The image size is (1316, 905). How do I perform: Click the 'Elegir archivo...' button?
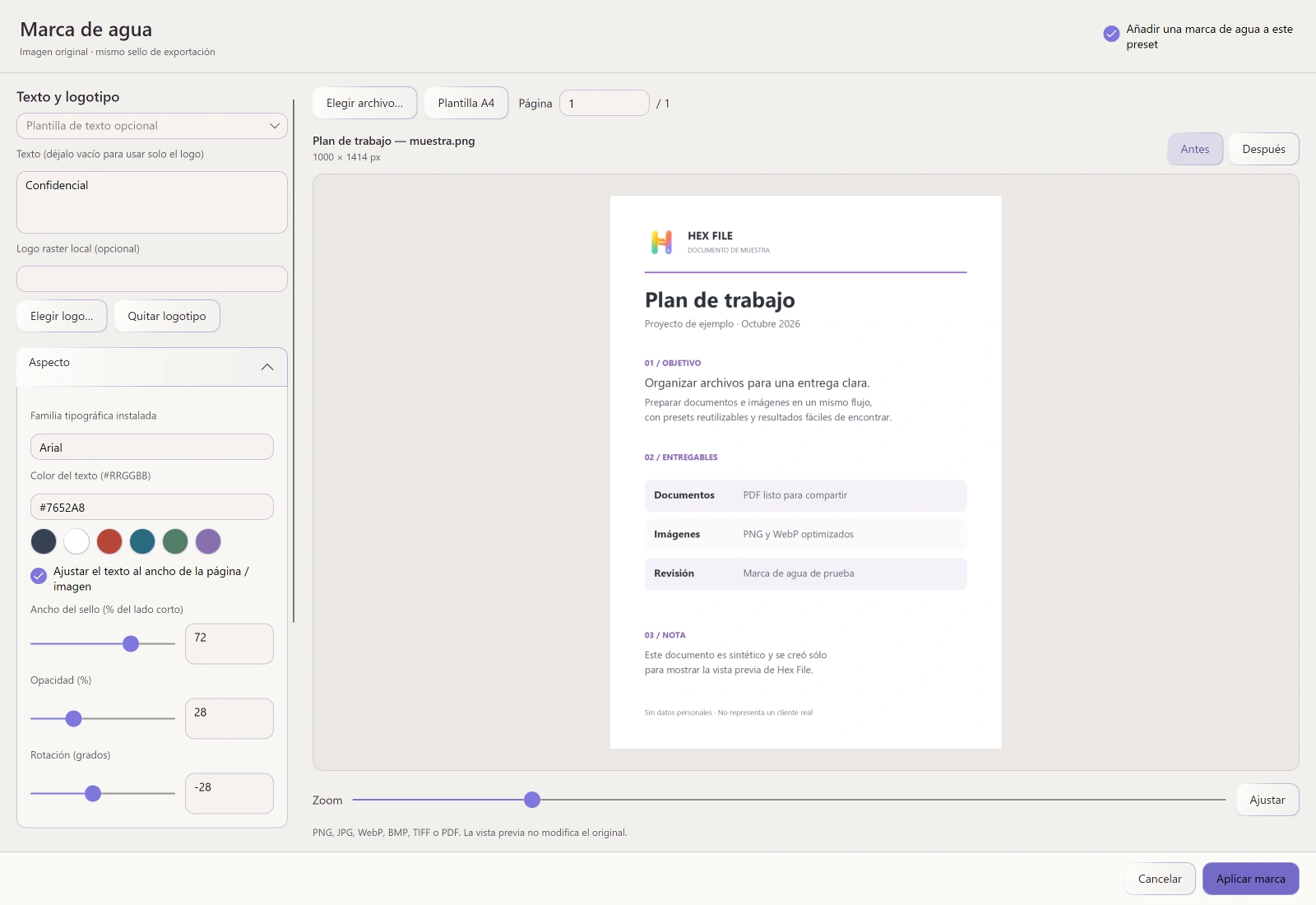[364, 103]
